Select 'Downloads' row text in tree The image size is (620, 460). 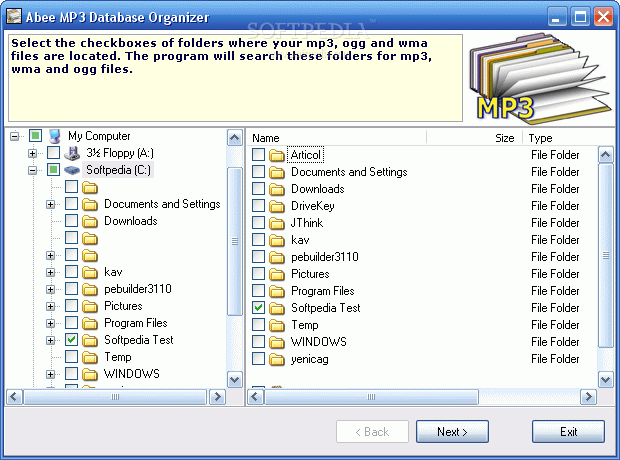click(x=131, y=221)
